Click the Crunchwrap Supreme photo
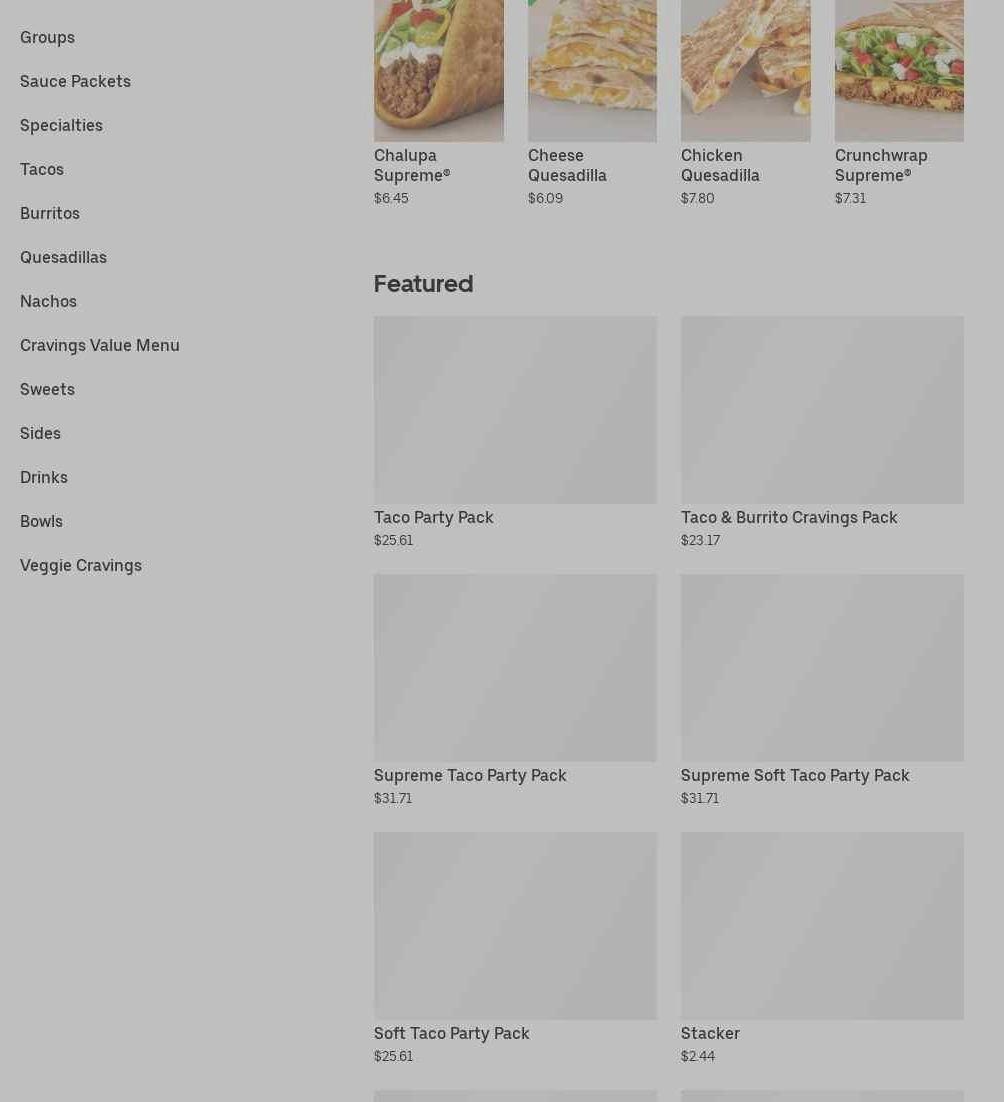The height and width of the screenshot is (1102, 1004). pos(899,70)
